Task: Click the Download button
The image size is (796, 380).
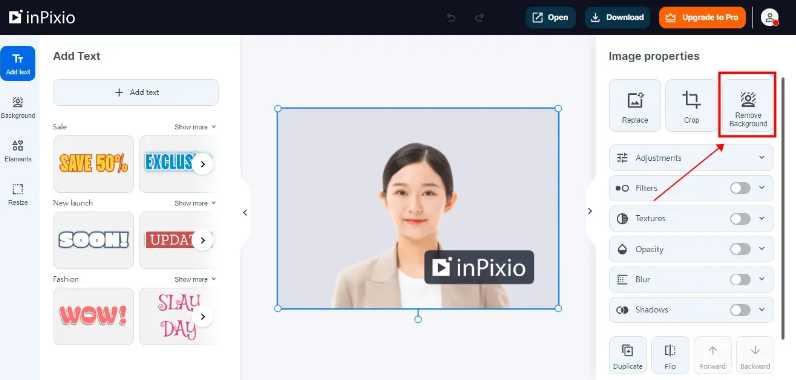Action: 617,17
